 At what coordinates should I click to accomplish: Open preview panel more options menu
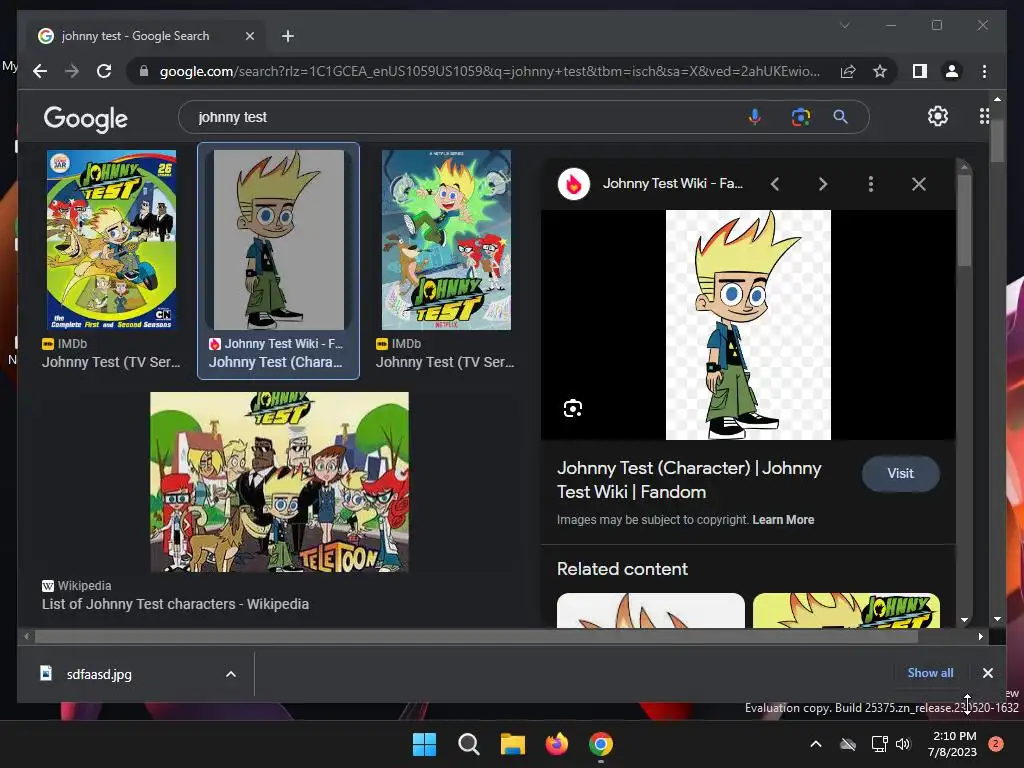tap(871, 184)
